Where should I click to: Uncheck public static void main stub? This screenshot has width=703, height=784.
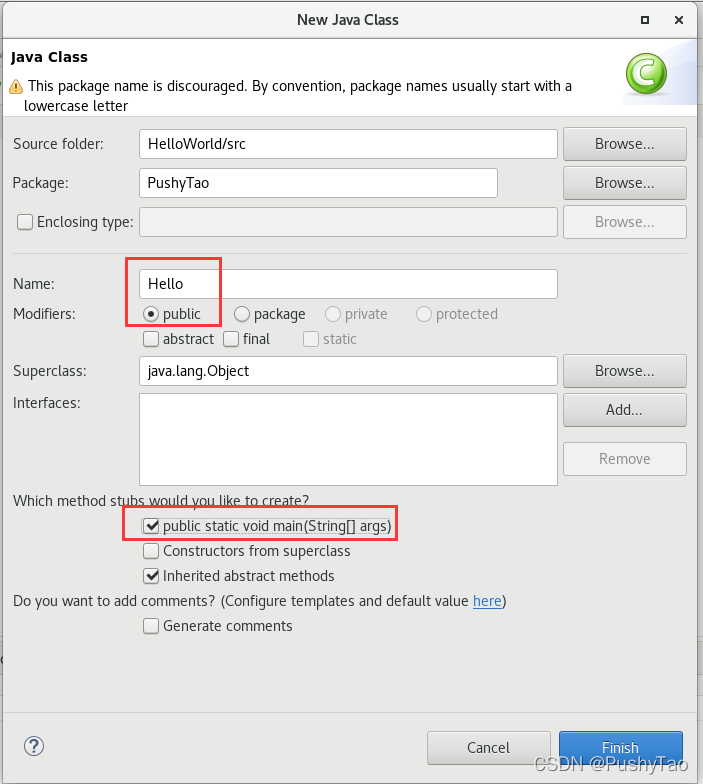(150, 526)
